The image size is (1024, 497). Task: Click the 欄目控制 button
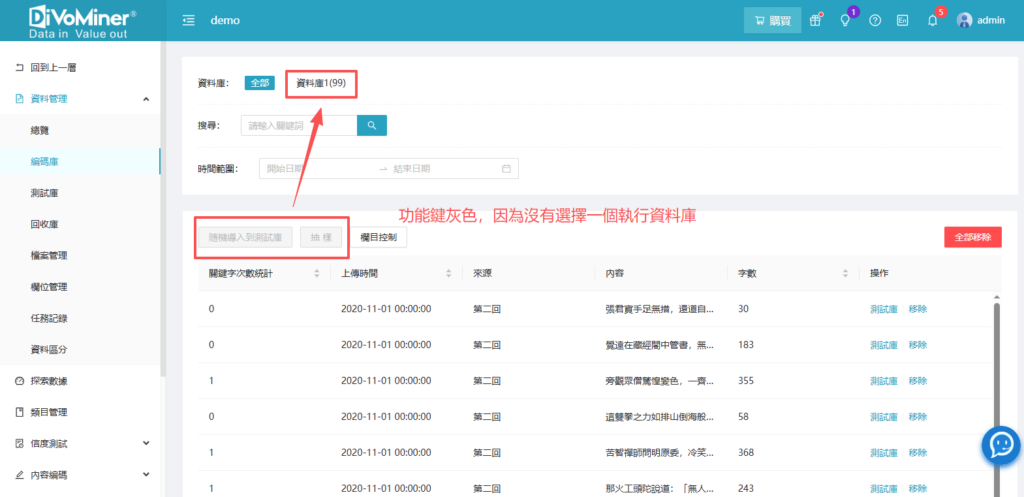click(378, 238)
